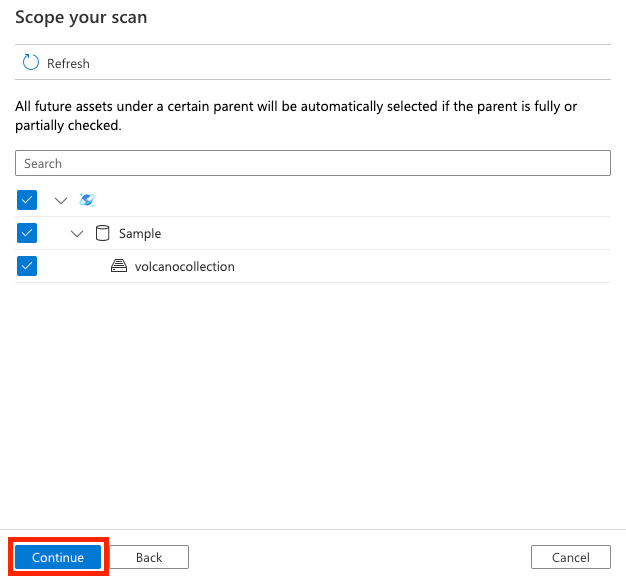
Task: Uncheck the top-level Cosmos account checkbox
Action: click(x=27, y=200)
